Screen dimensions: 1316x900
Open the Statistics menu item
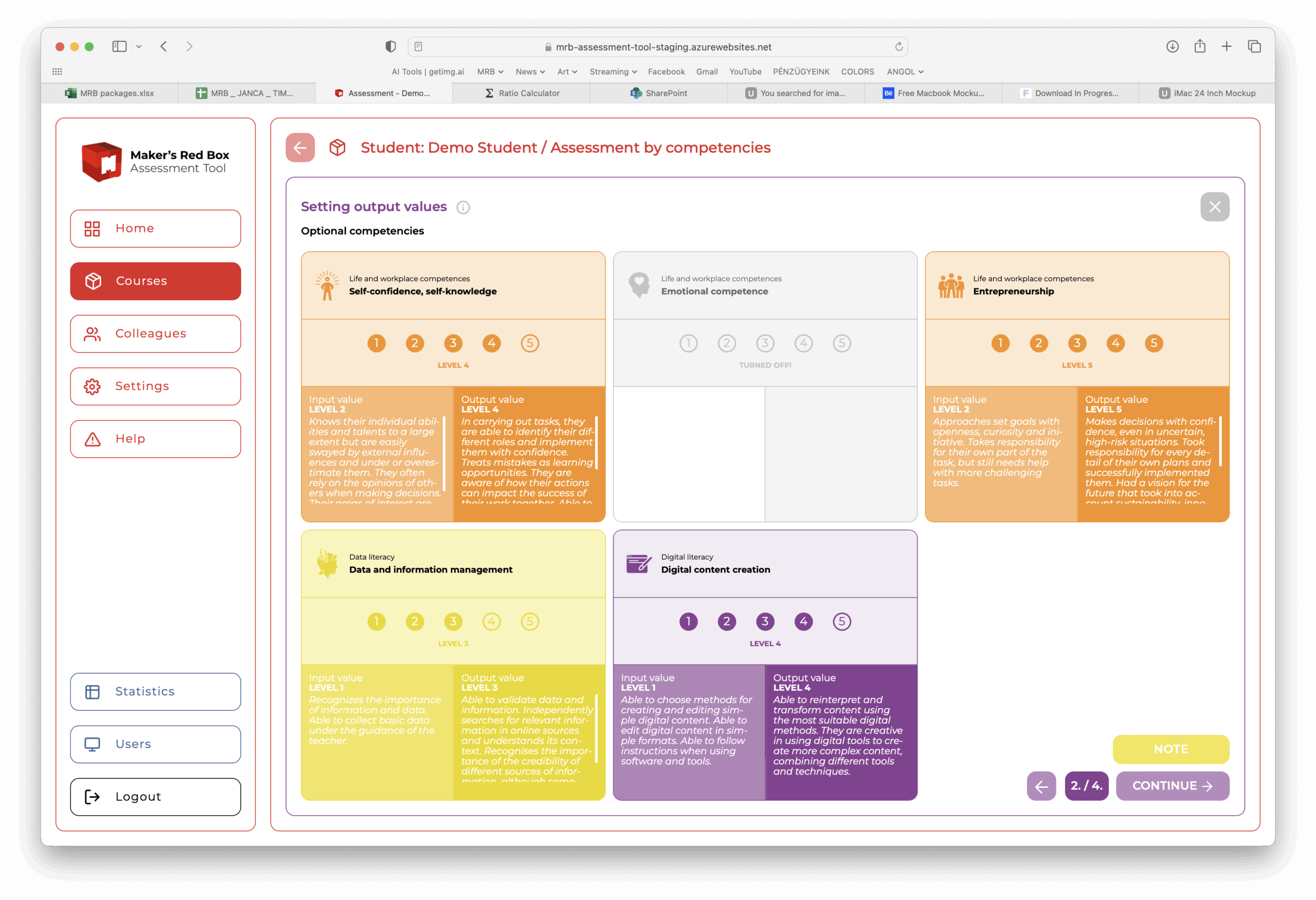tap(155, 691)
